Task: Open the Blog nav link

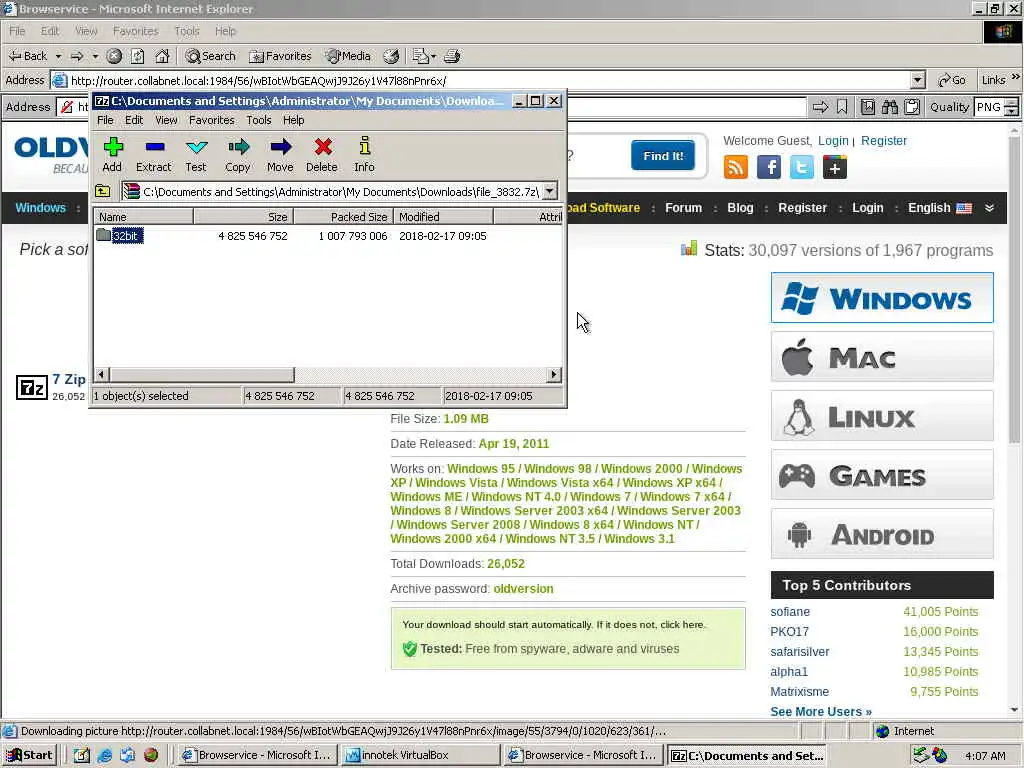Action: click(740, 208)
